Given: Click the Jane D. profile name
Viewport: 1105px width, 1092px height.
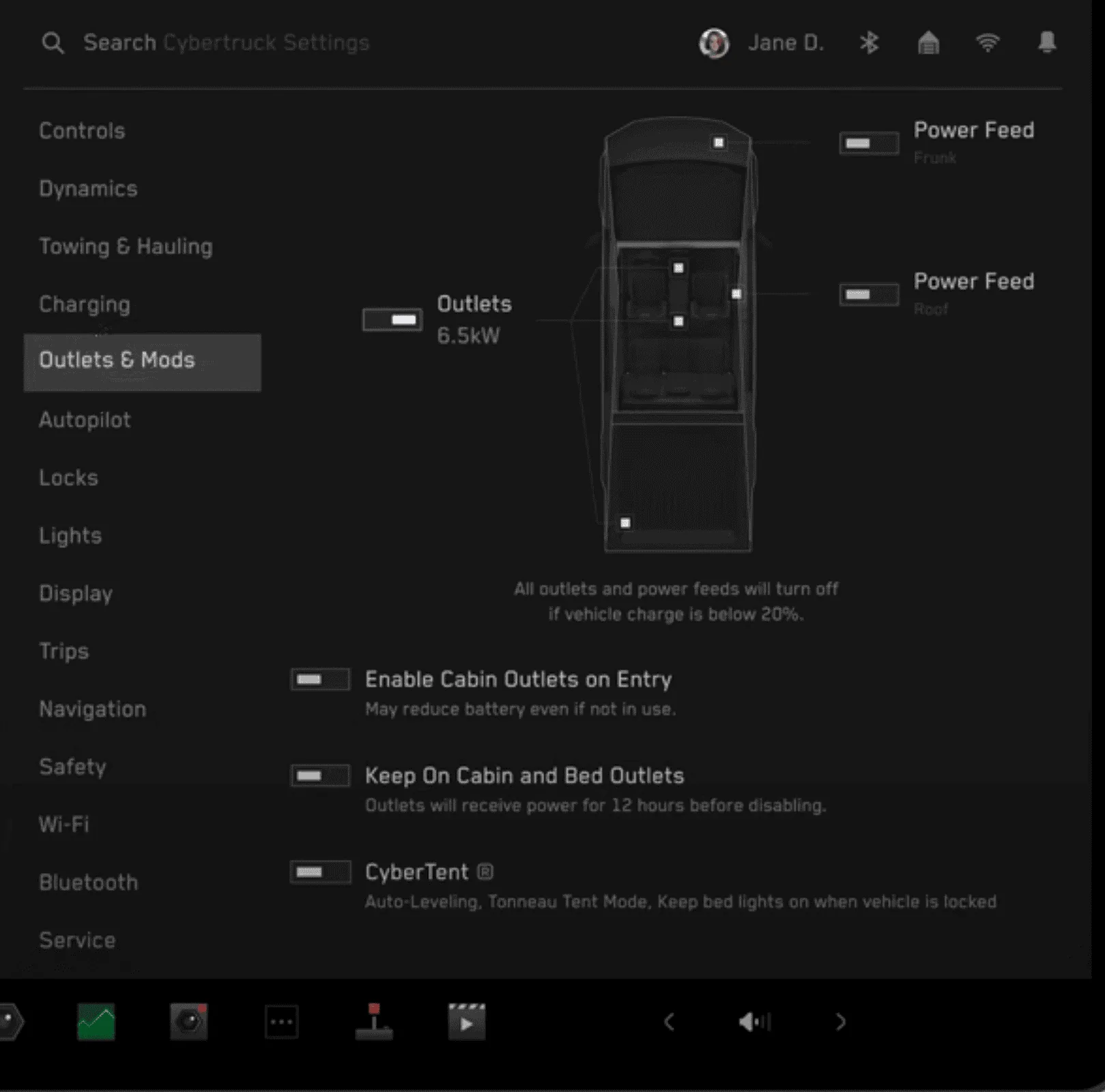Looking at the screenshot, I should tap(786, 43).
